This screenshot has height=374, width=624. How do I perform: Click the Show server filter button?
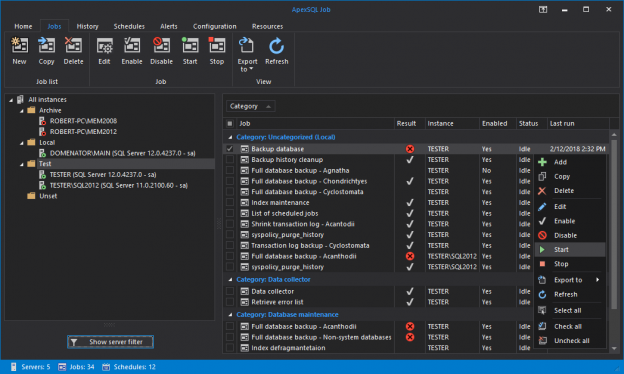click(x=110, y=342)
